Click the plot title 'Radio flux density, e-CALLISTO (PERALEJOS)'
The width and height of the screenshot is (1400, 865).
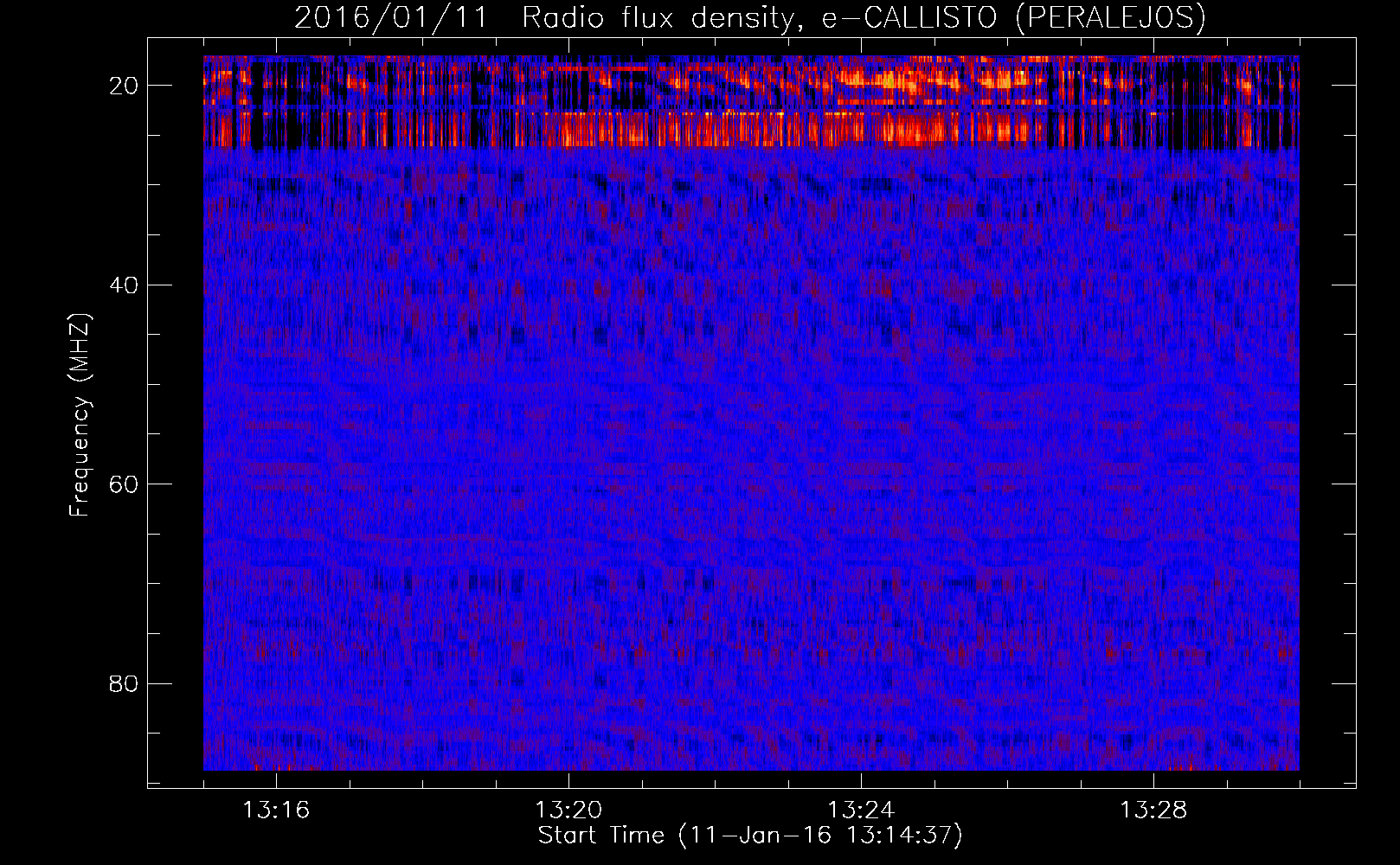(x=864, y=17)
